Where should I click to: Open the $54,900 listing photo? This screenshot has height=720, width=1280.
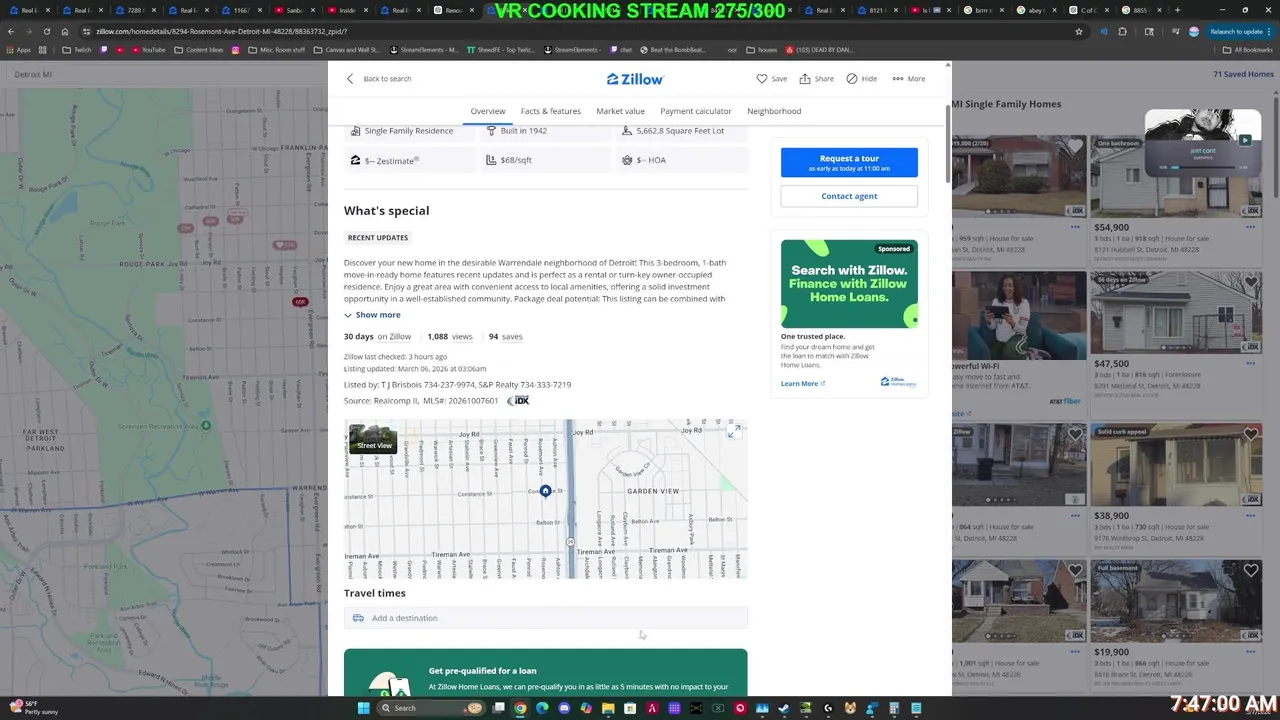1176,177
